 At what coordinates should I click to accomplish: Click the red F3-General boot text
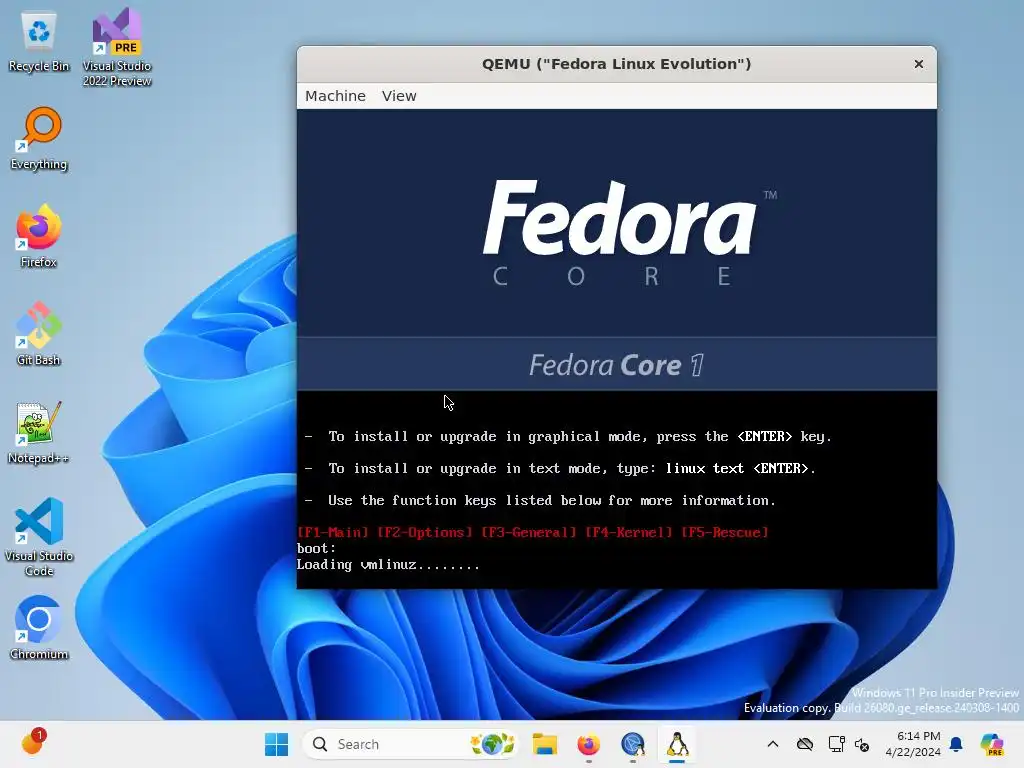pos(529,532)
